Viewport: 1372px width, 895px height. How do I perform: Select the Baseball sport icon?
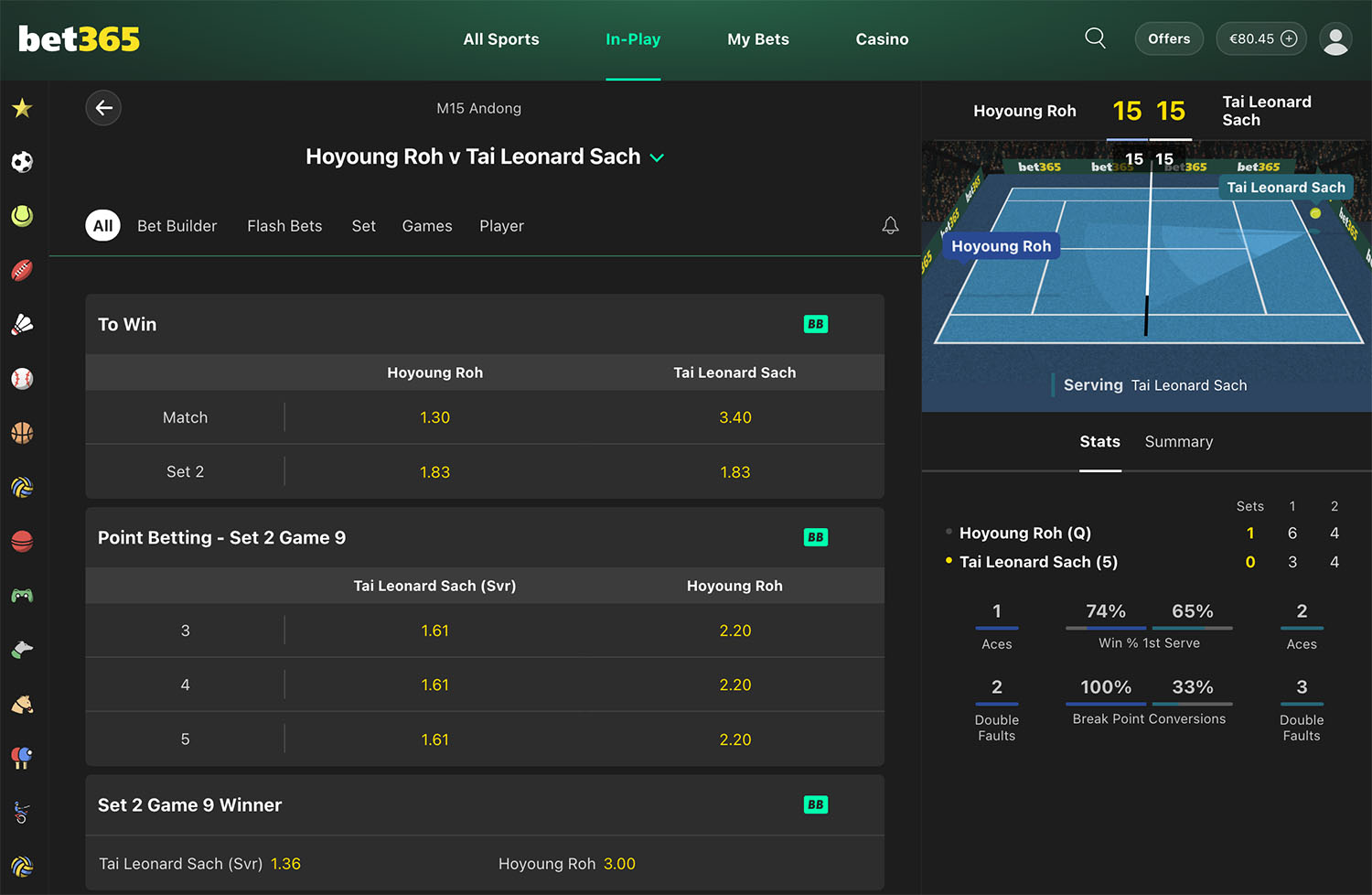pos(22,379)
